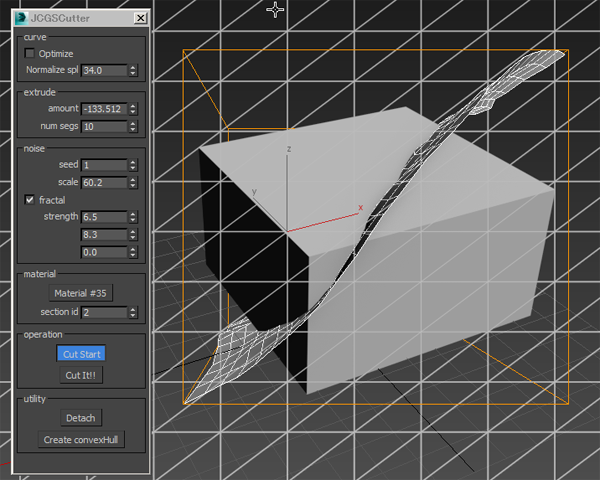Click the strength field showing 8.3
This screenshot has width=600, height=480.
[104, 235]
